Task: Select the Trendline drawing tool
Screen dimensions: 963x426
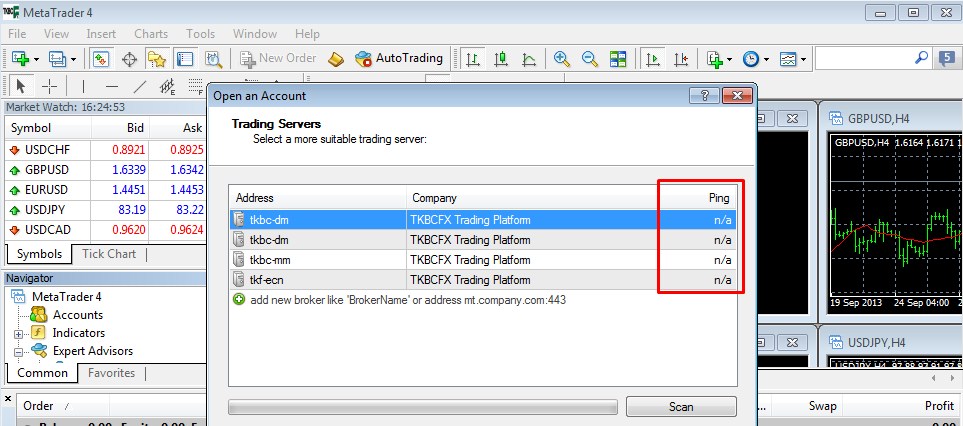Action: (140, 86)
